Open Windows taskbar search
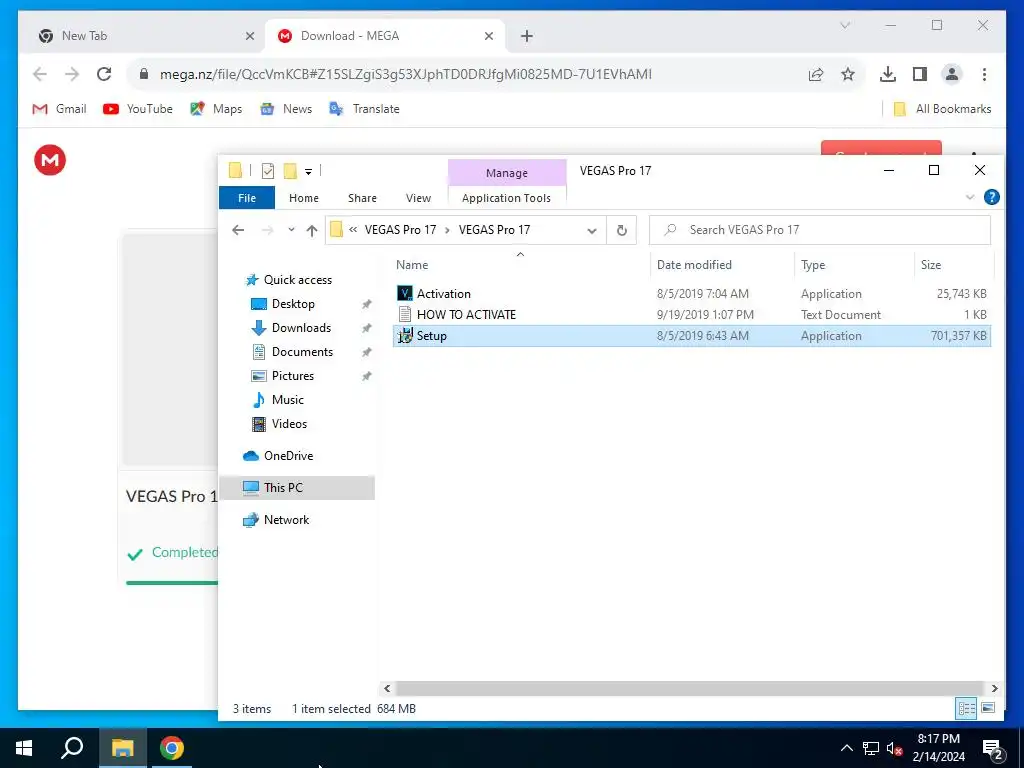Screen dimensions: 1024x768 [72, 748]
